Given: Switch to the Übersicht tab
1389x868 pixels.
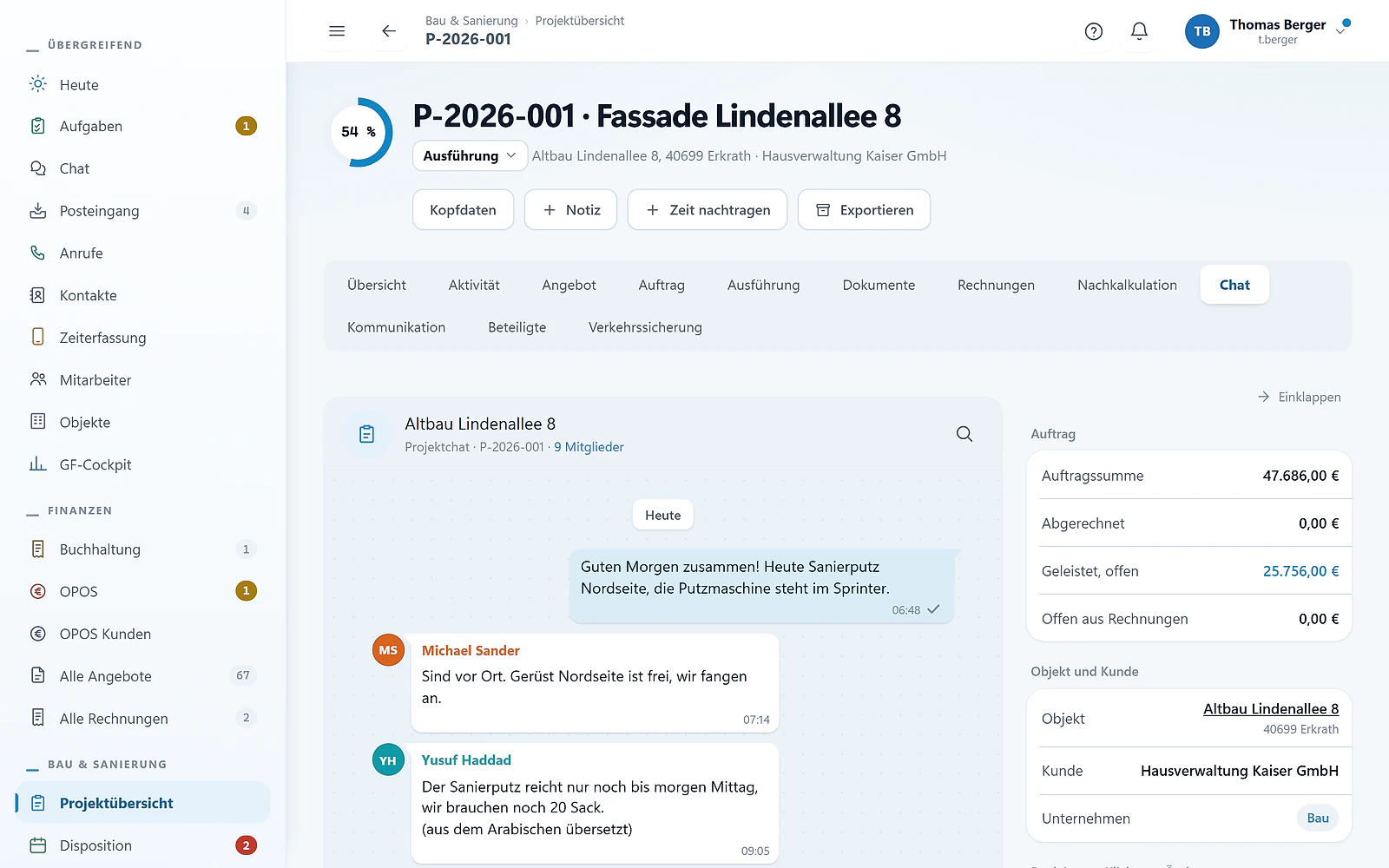Looking at the screenshot, I should [377, 285].
